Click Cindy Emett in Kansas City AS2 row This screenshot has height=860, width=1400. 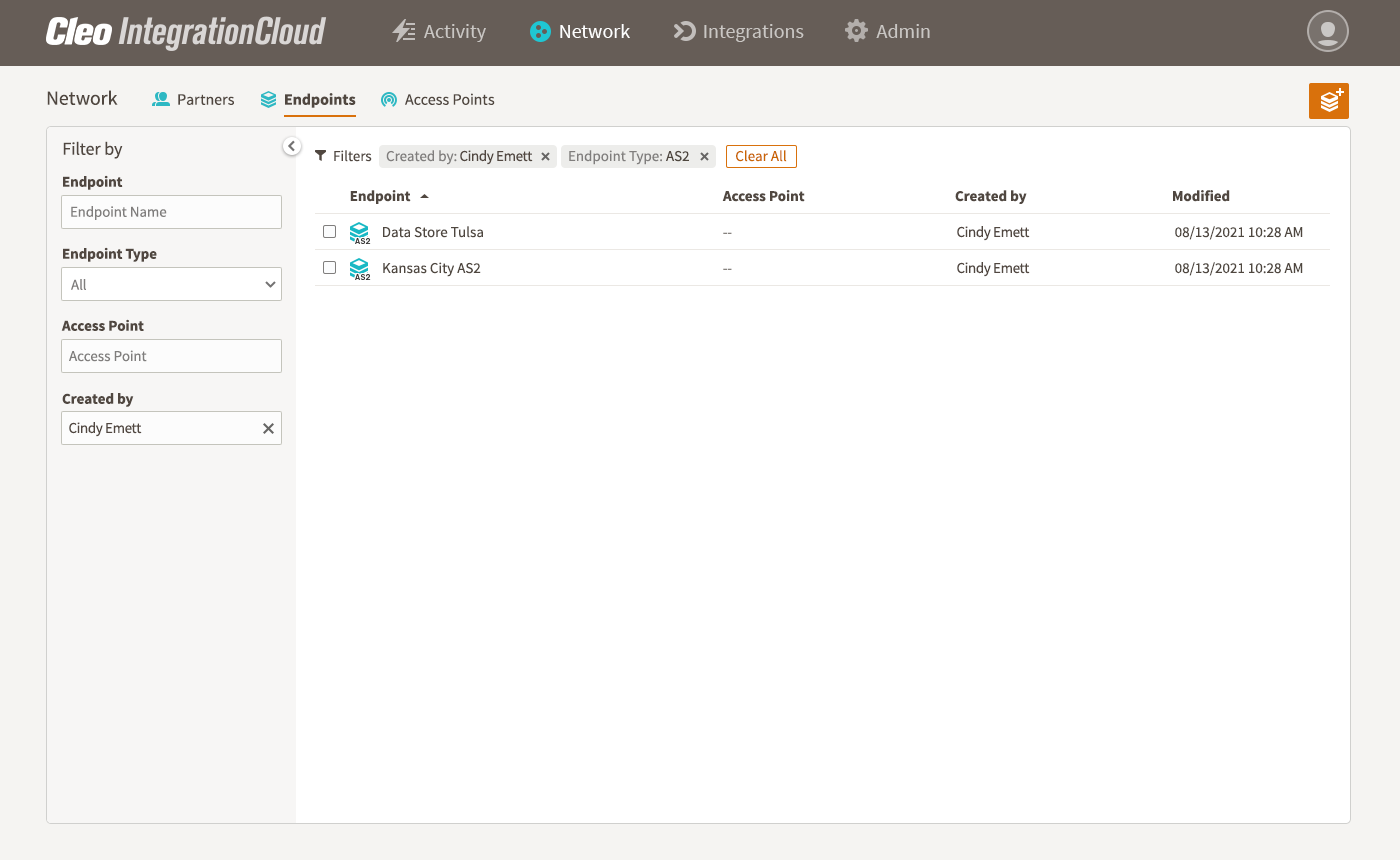click(x=993, y=268)
